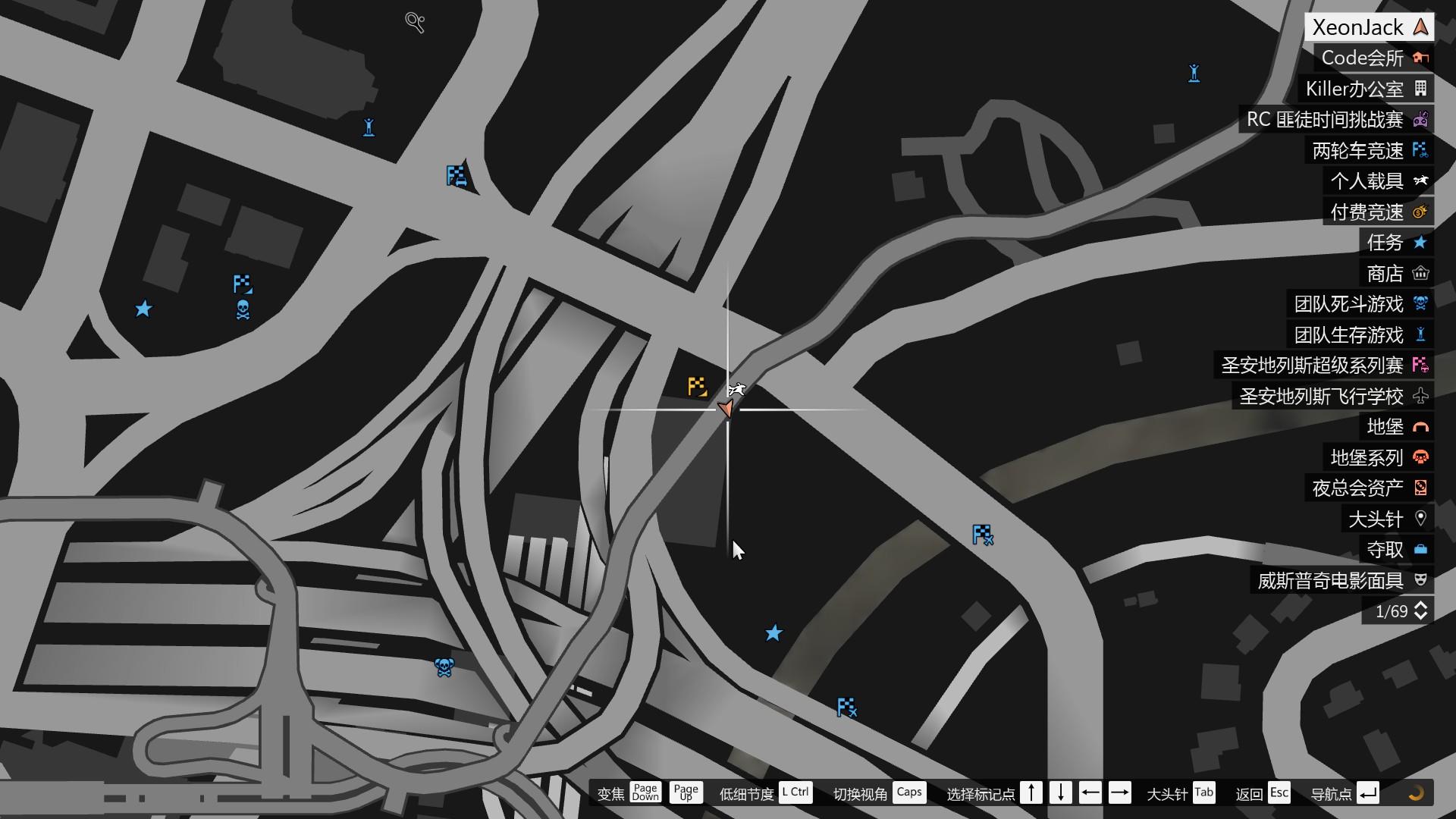This screenshot has width=1456, height=819.
Task: Click the 导航点 label
Action: pyautogui.click(x=1331, y=794)
